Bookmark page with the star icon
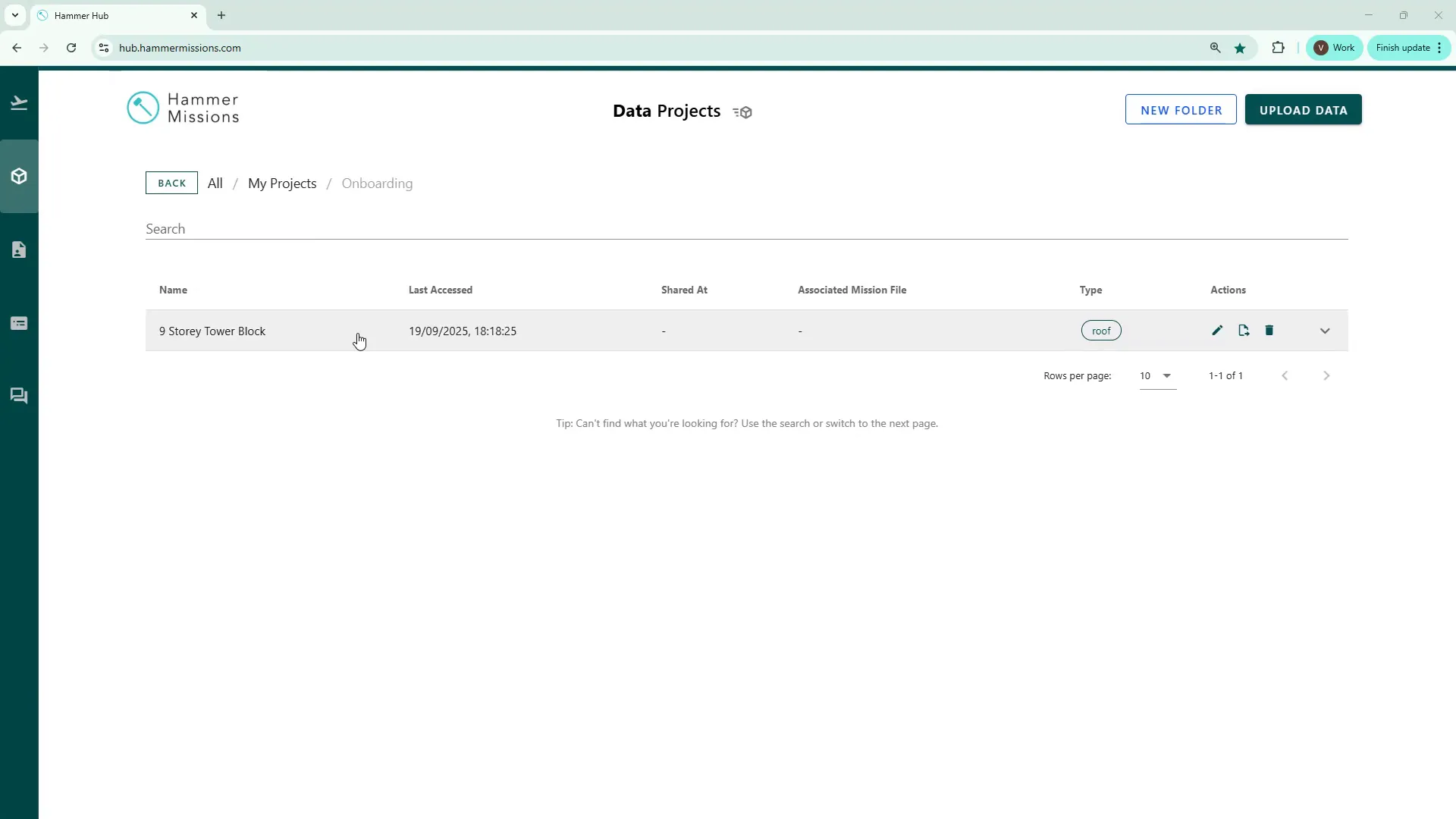This screenshot has height=819, width=1456. tap(1240, 48)
